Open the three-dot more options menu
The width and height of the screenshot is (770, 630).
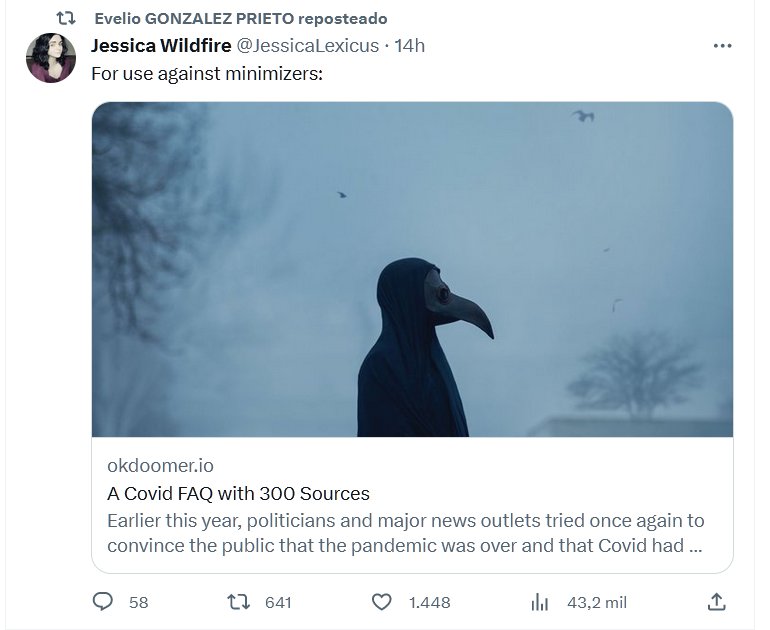pyautogui.click(x=722, y=46)
